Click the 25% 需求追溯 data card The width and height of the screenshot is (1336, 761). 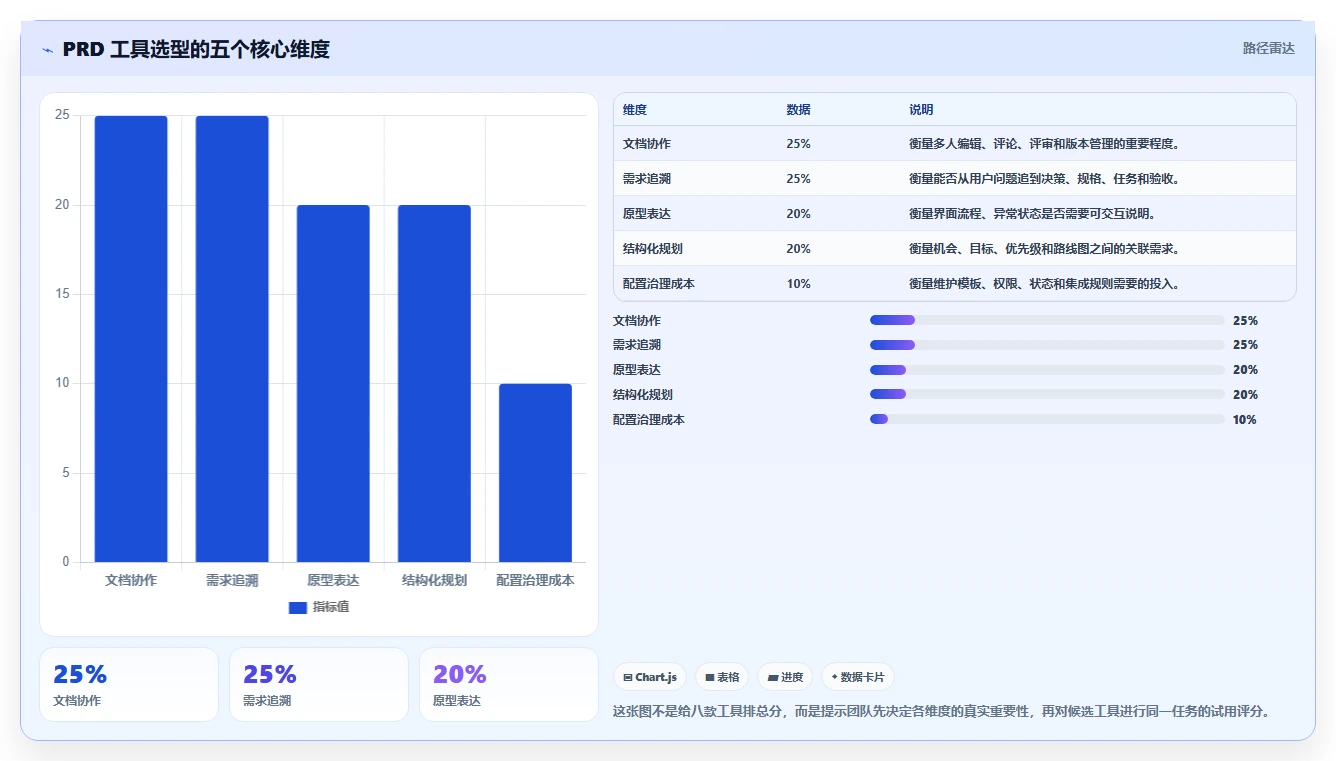pos(319,684)
